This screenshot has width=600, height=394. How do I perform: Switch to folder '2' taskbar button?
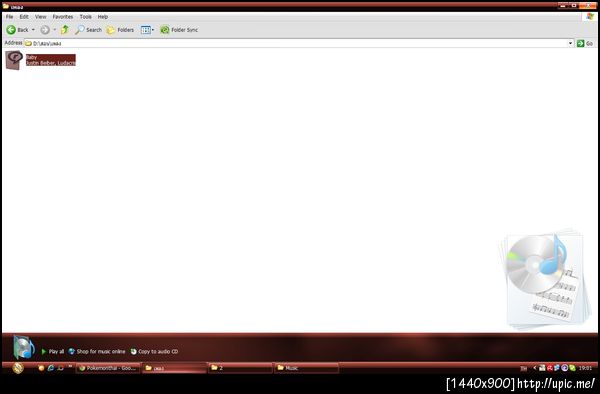click(x=240, y=368)
